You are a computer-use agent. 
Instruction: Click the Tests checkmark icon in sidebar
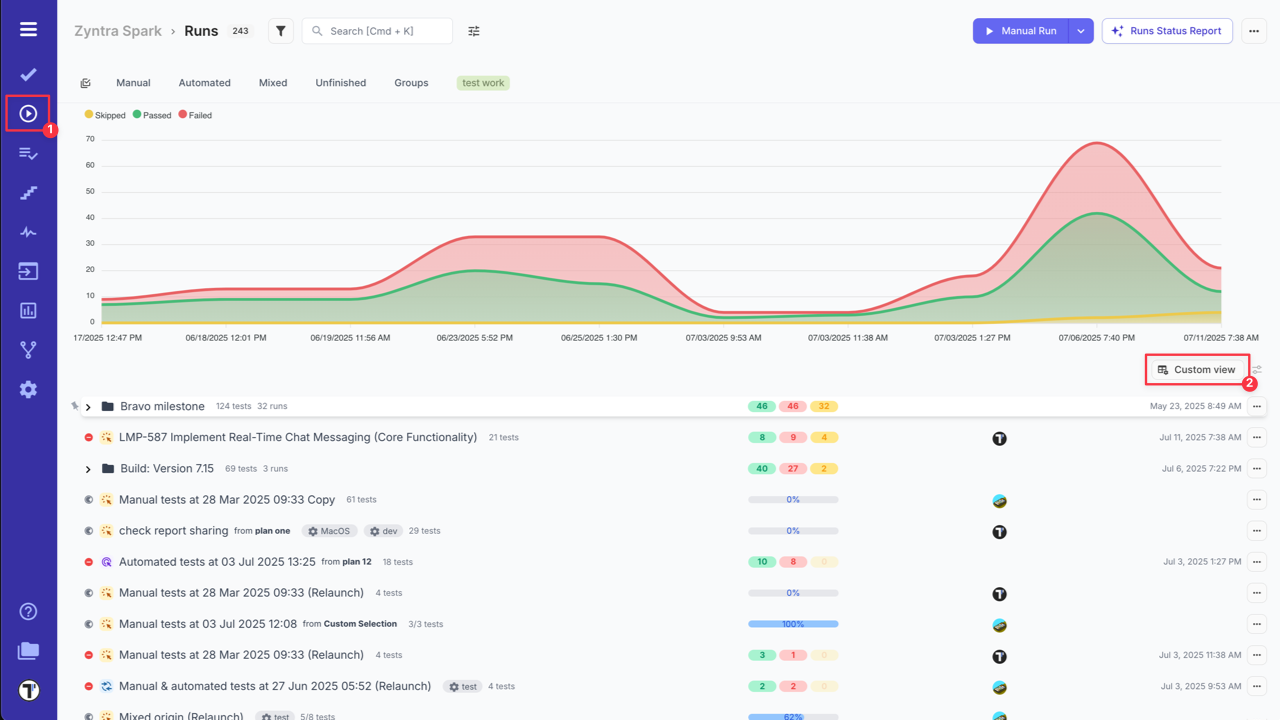[28, 74]
